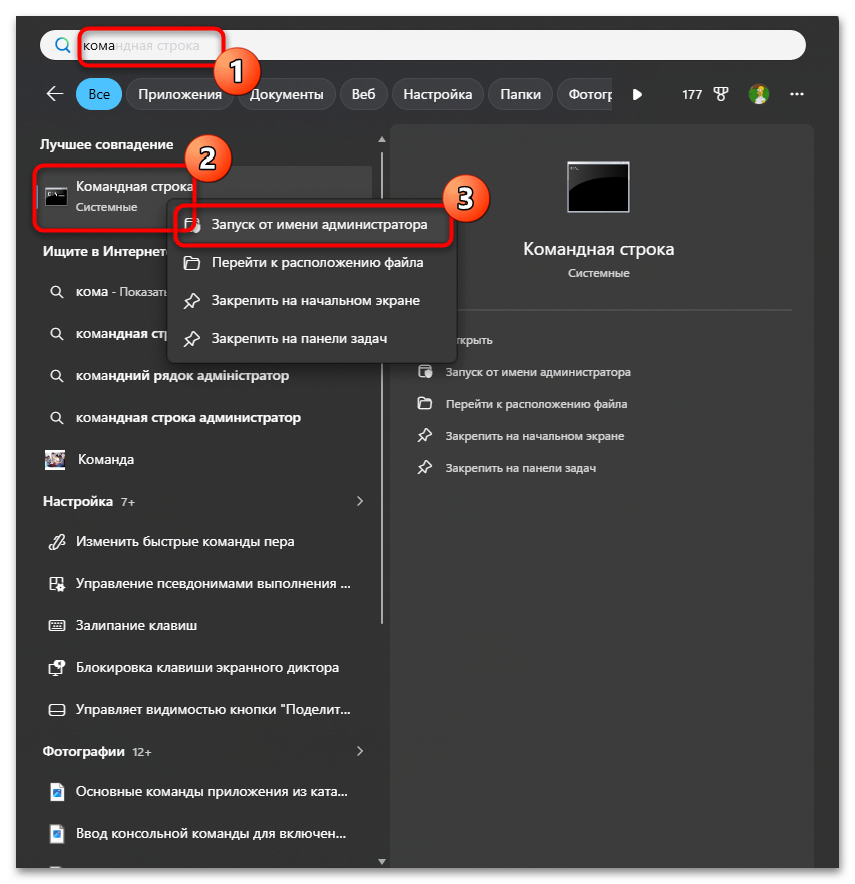This screenshot has width=855, height=884.
Task: Click keyboard icon beside Залипание клавиш
Action: [x=57, y=625]
